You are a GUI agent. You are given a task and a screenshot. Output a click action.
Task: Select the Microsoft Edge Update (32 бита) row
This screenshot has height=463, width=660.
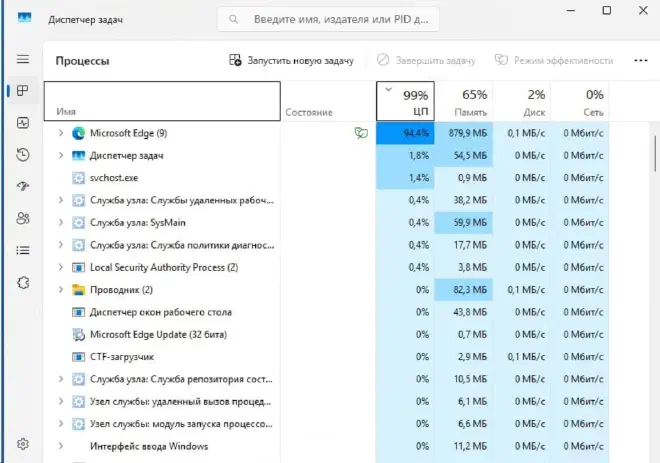pyautogui.click(x=326, y=335)
